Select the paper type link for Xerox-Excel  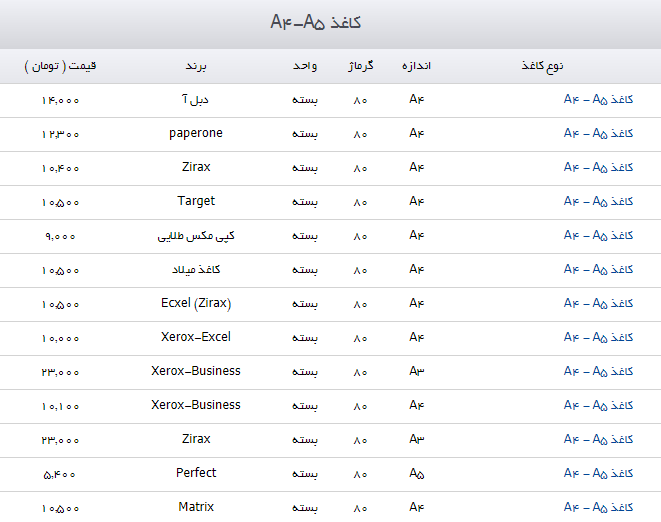598,338
